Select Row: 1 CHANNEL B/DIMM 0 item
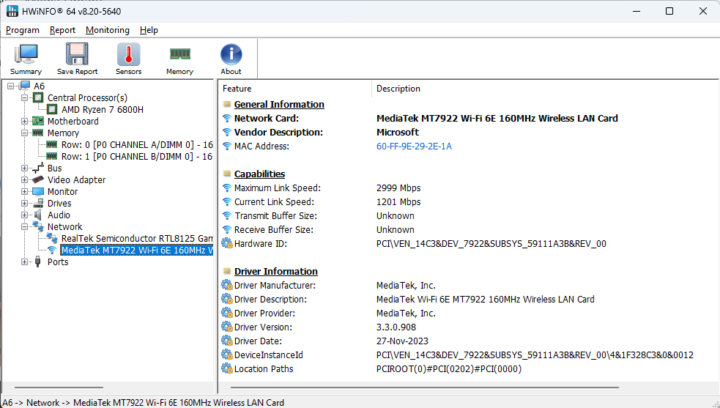 (x=137, y=156)
